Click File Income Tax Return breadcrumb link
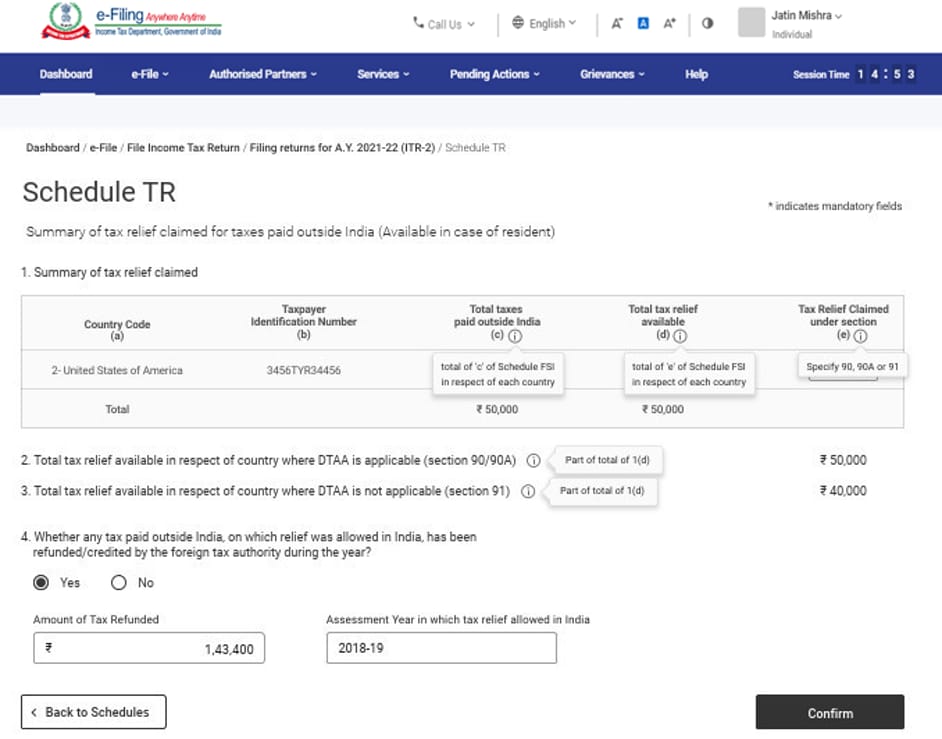Image resolution: width=942 pixels, height=739 pixels. point(183,148)
